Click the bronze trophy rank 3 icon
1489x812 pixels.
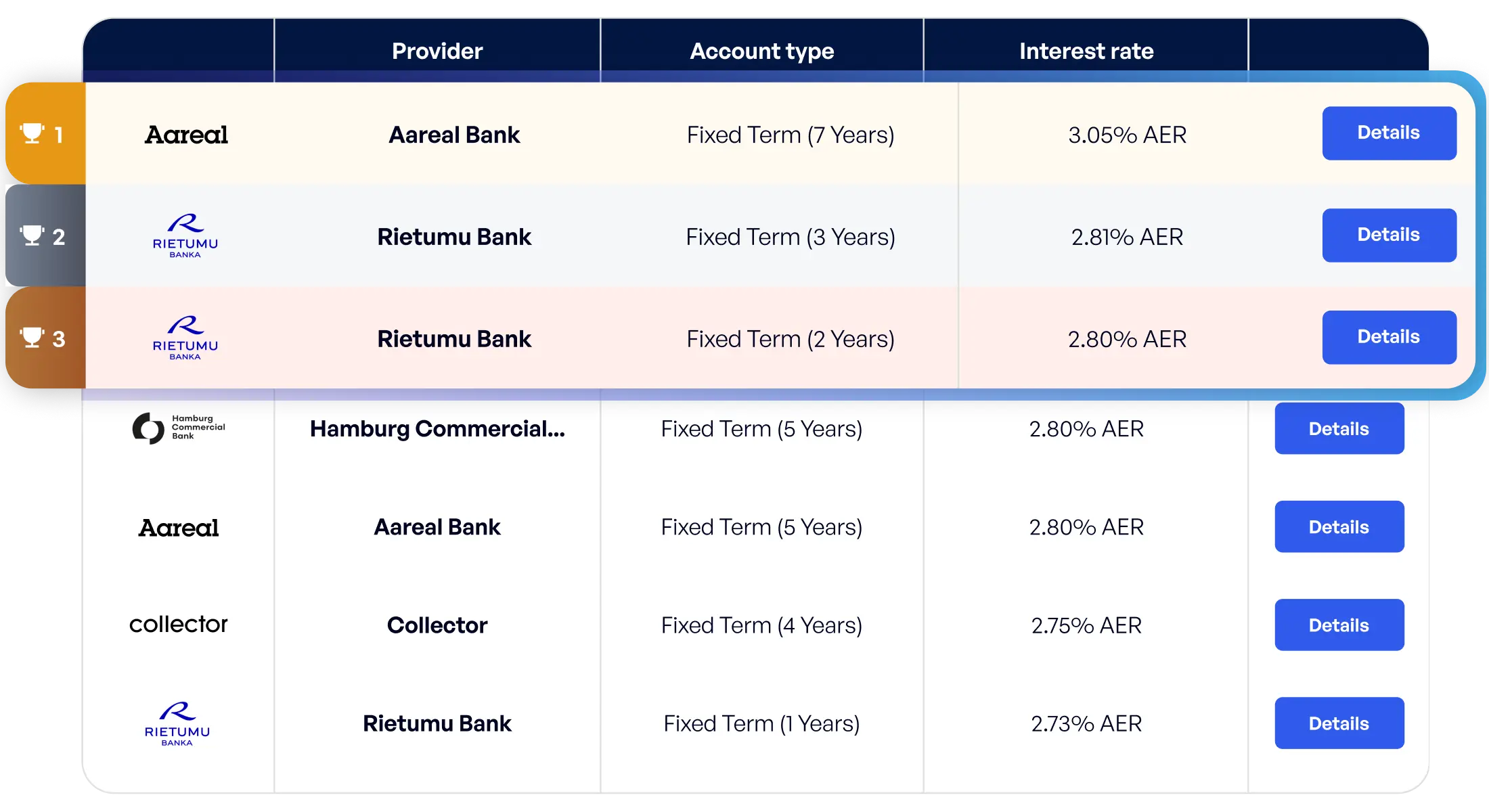pos(32,338)
